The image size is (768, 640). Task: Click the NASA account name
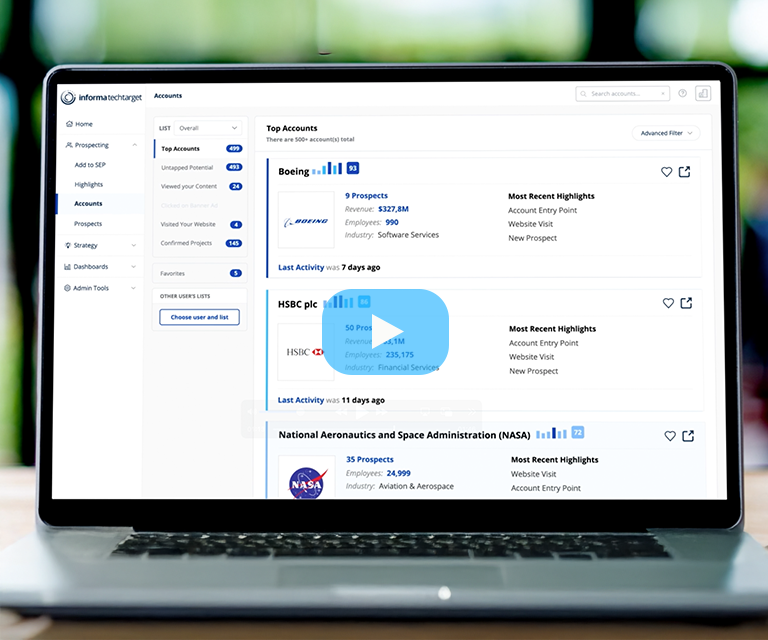click(405, 435)
